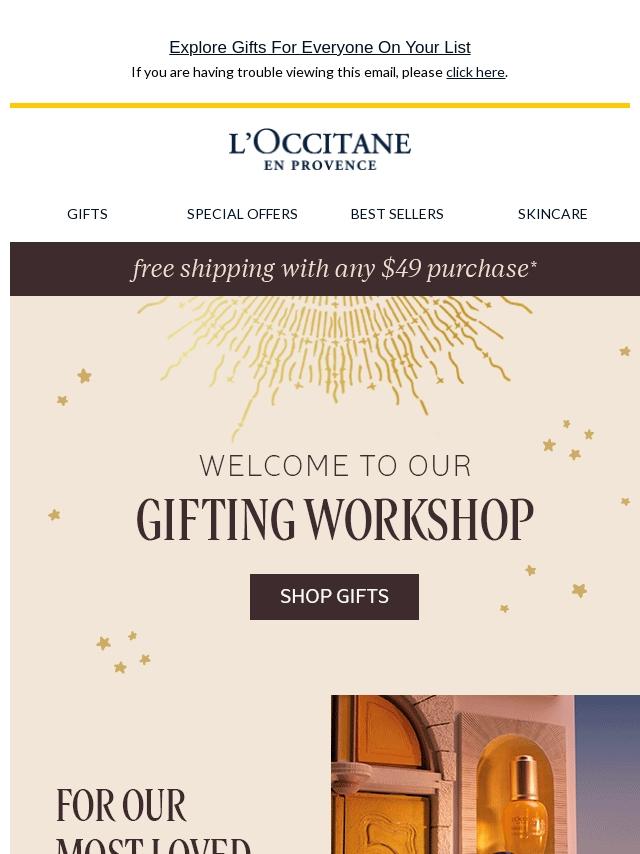Click the free shipping $49 purchase banner
Image resolution: width=640 pixels, height=854 pixels.
[334, 269]
